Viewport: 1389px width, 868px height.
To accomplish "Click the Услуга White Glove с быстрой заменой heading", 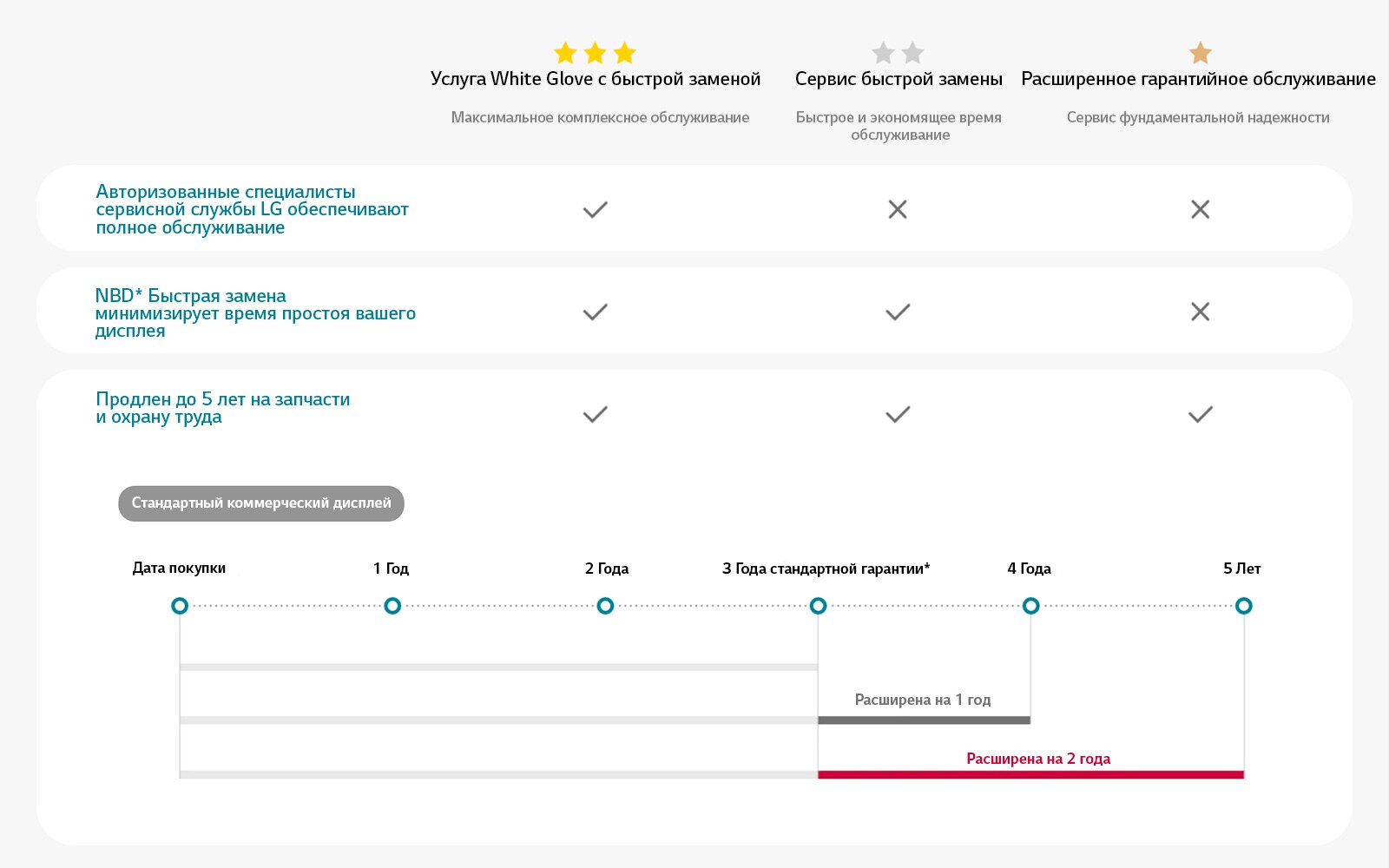I will click(596, 79).
